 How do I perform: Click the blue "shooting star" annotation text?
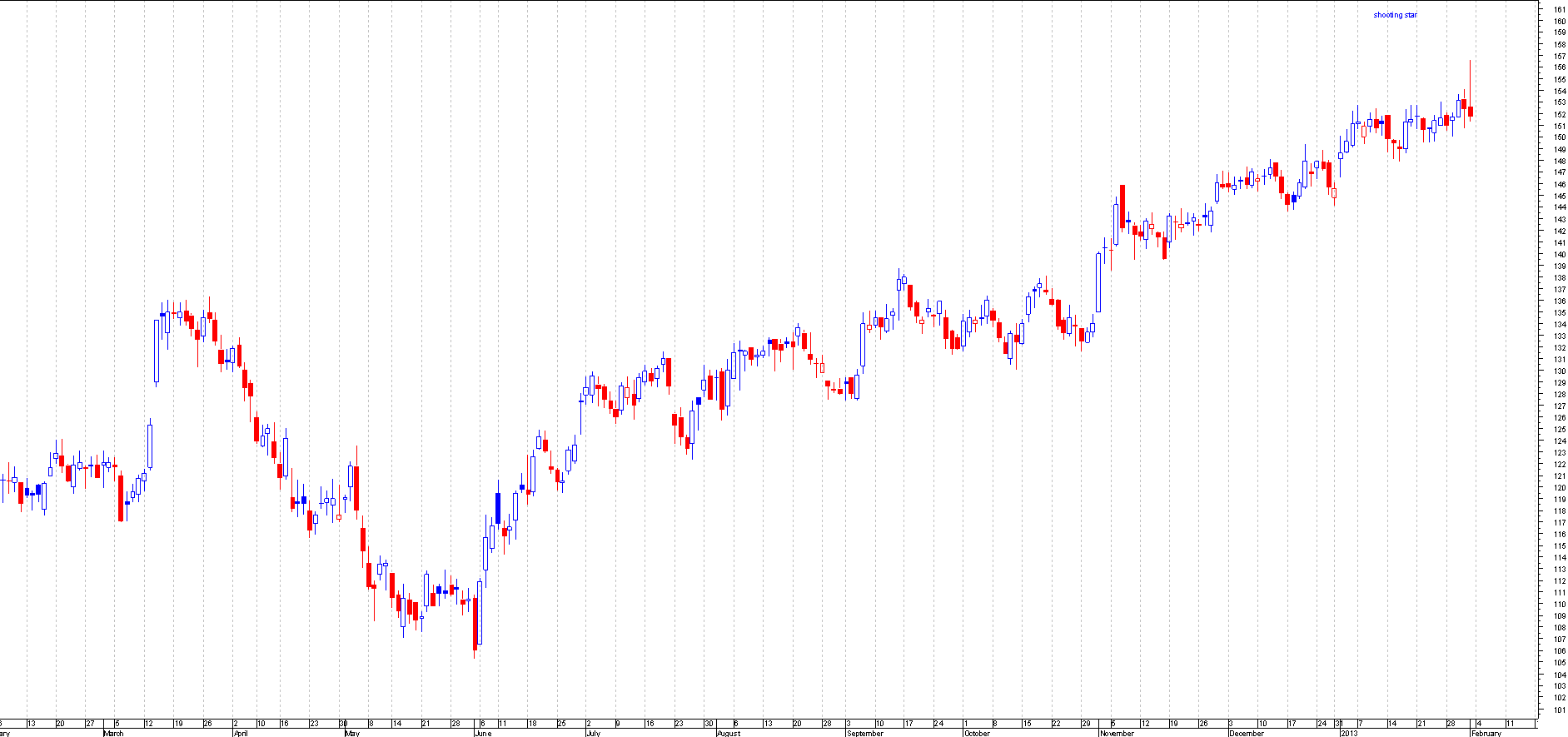(1395, 15)
